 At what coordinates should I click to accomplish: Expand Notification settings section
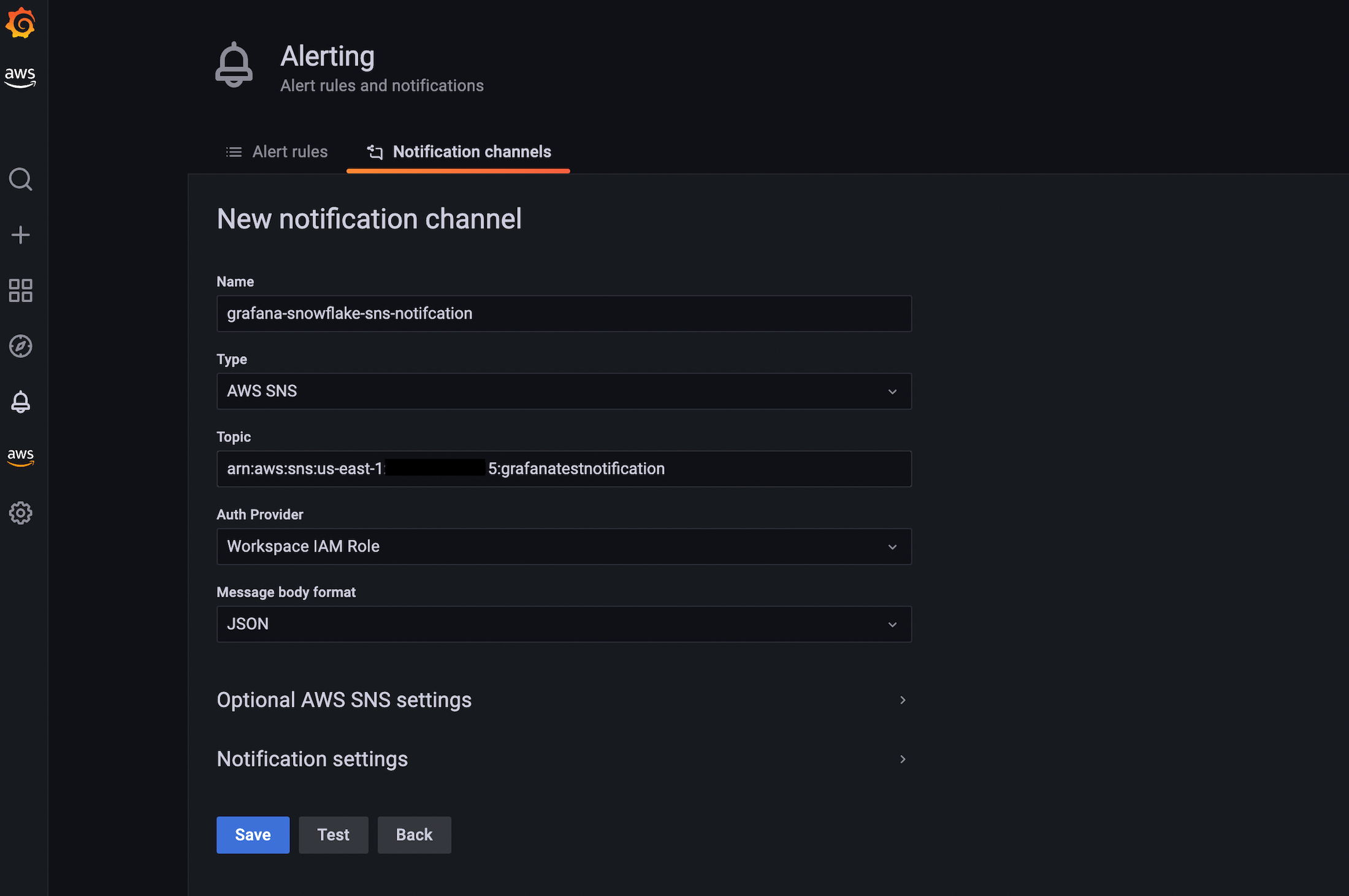564,759
